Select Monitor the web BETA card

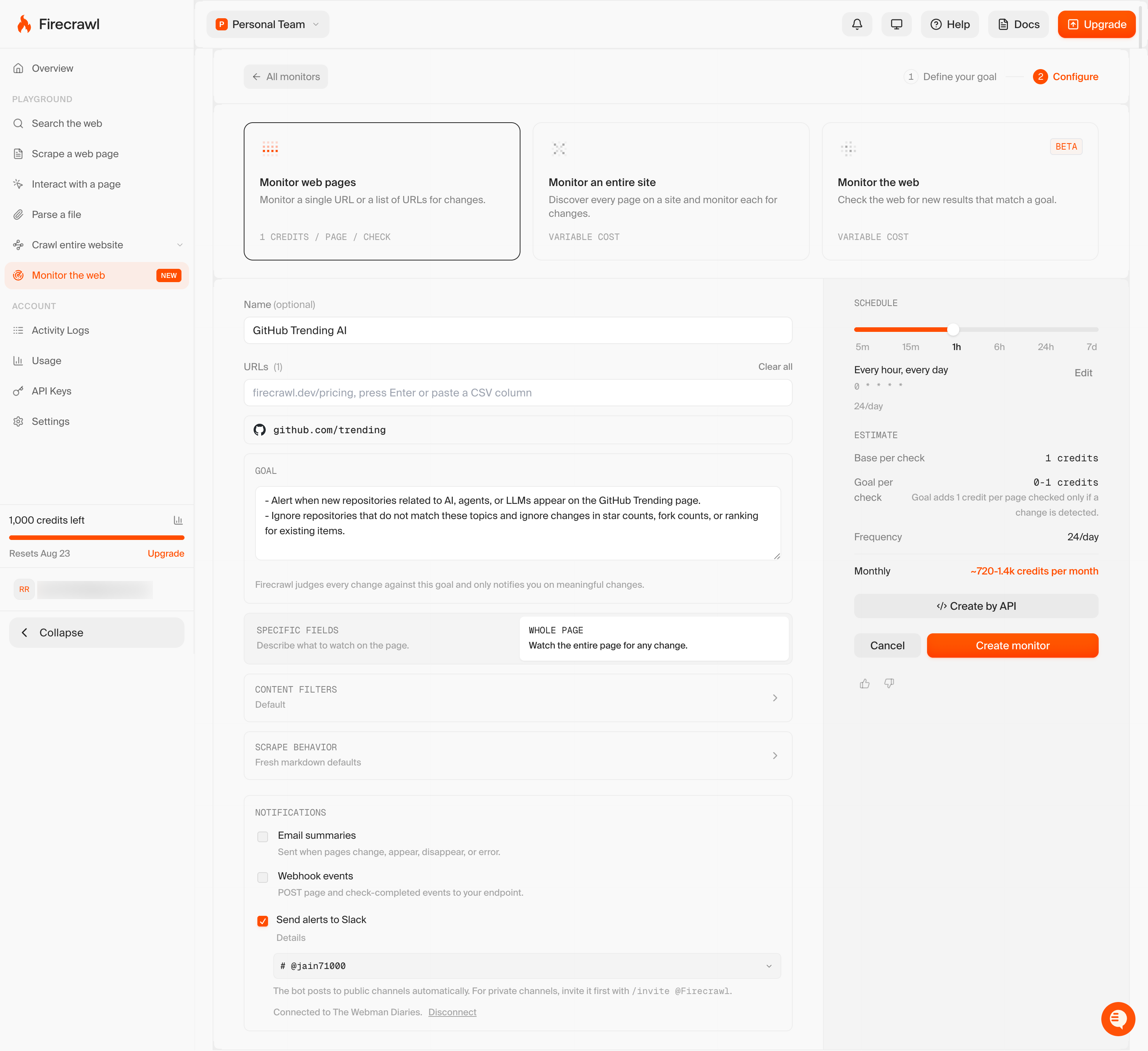click(960, 191)
